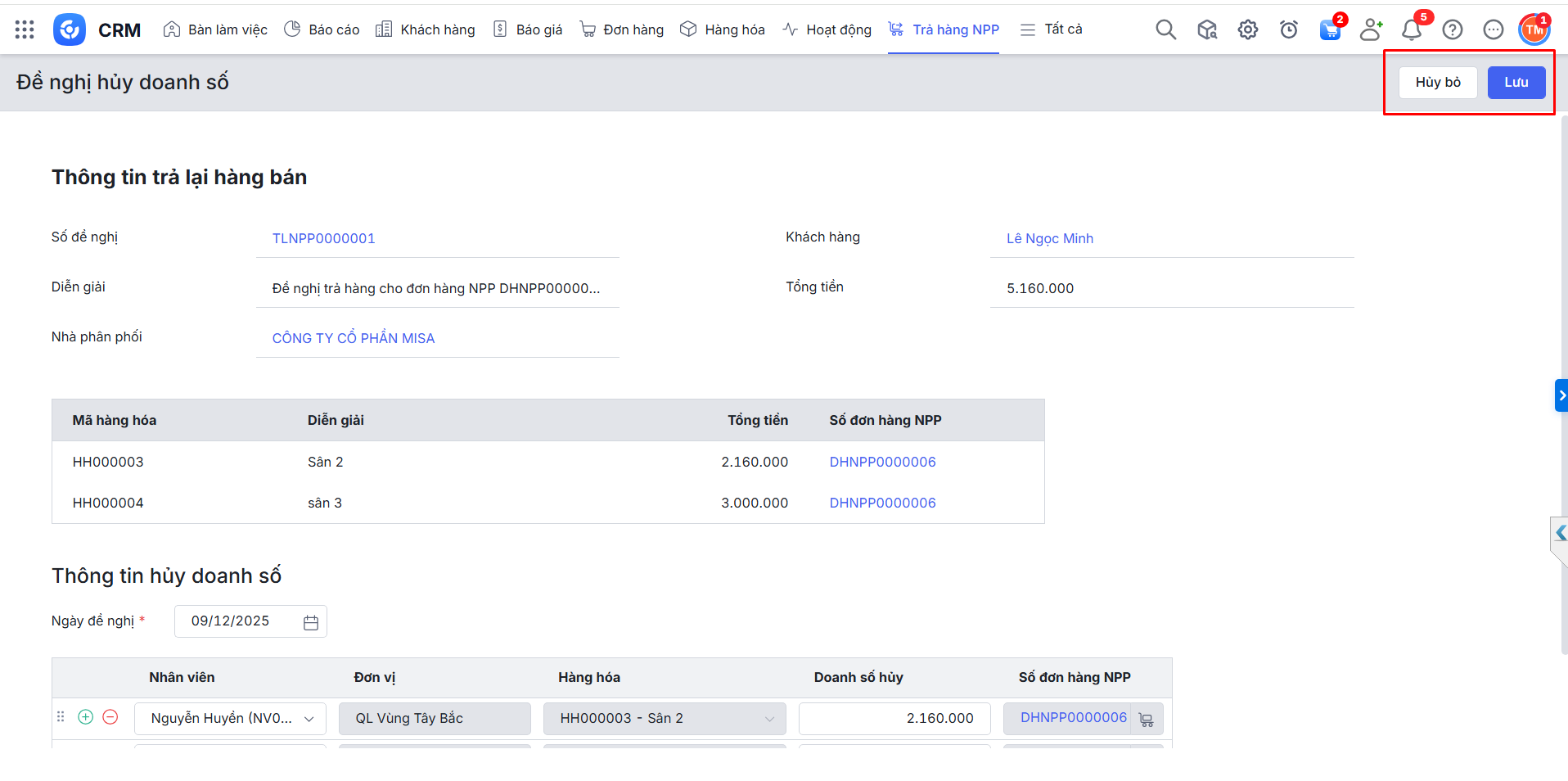The height and width of the screenshot is (781, 1568).
Task: Remove row using red minus icon
Action: click(110, 717)
